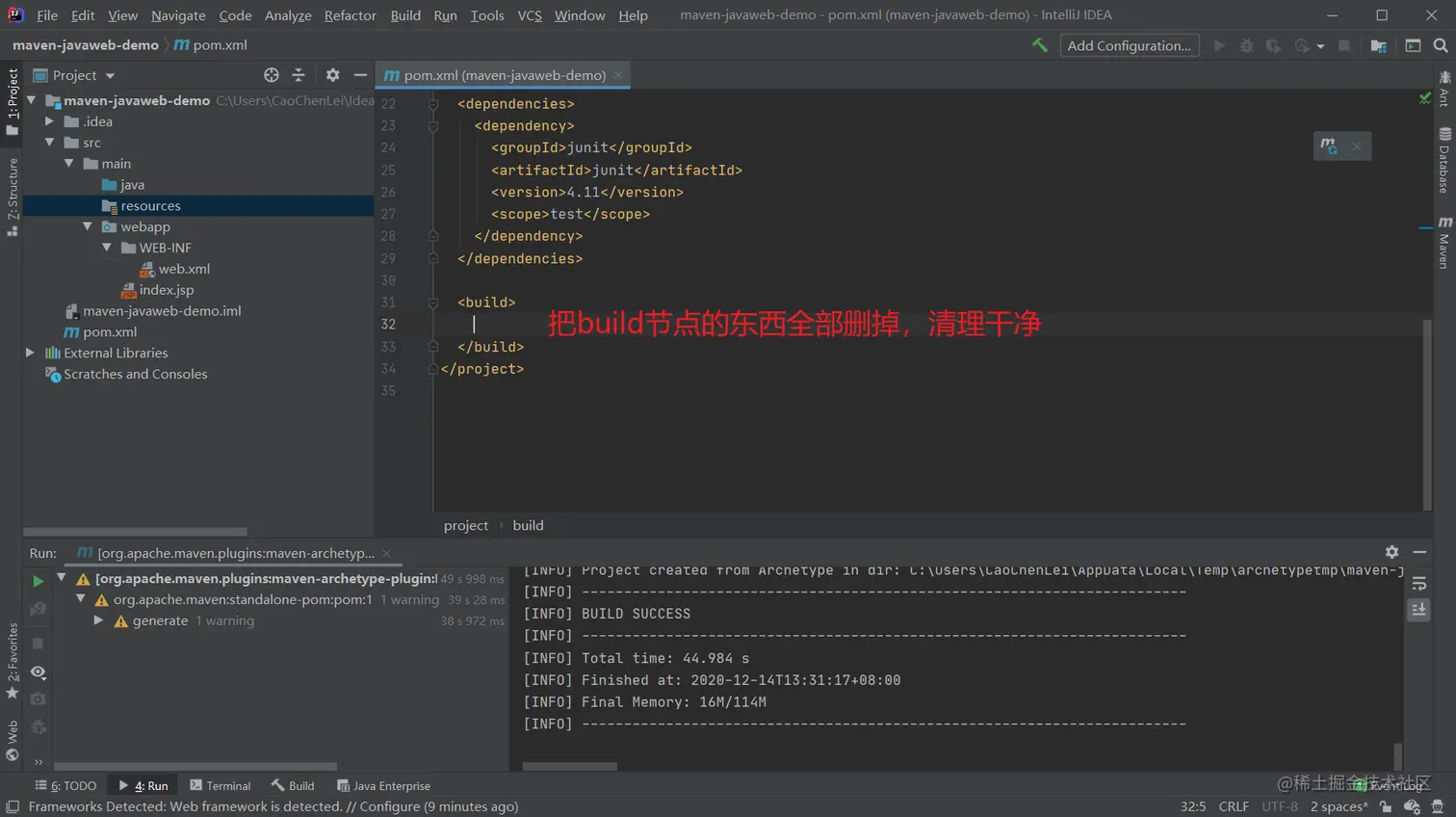
Task: Open the Navigate menu
Action: [x=178, y=15]
